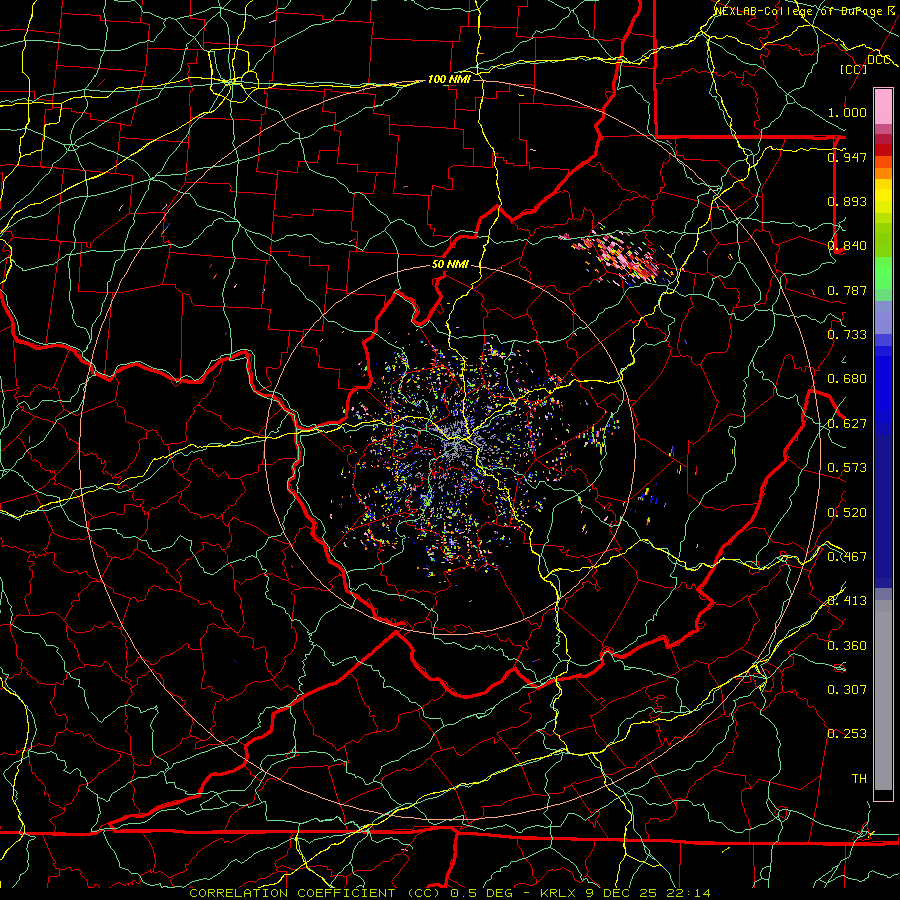This screenshot has width=900, height=900.
Task: Click the 0.467 value on color scale
Action: click(x=847, y=557)
